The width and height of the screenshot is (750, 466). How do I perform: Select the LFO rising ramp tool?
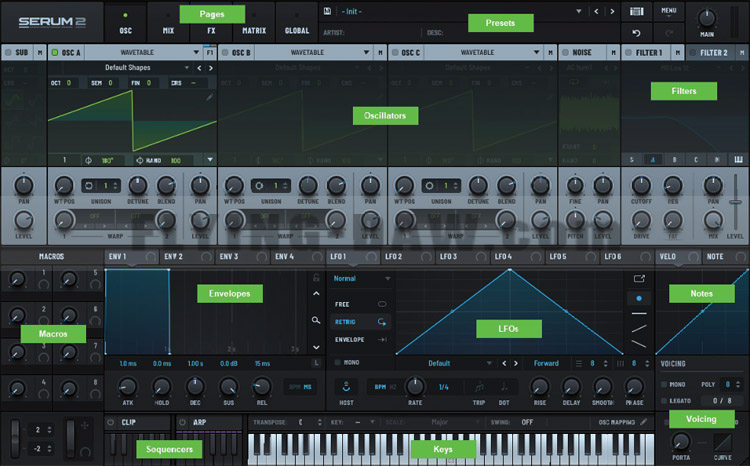639,328
